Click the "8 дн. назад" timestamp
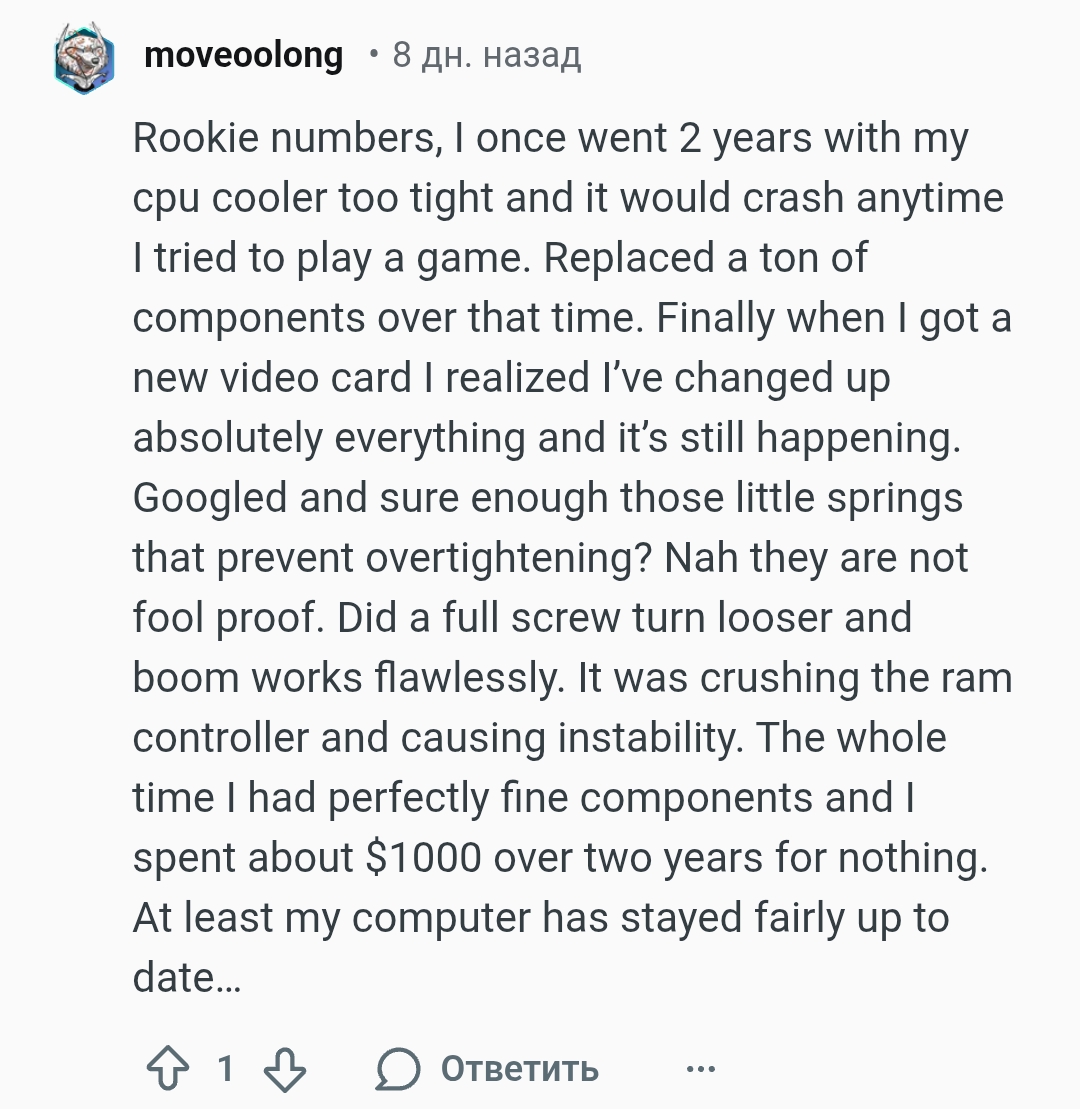Viewport: 1080px width, 1109px height. click(486, 55)
